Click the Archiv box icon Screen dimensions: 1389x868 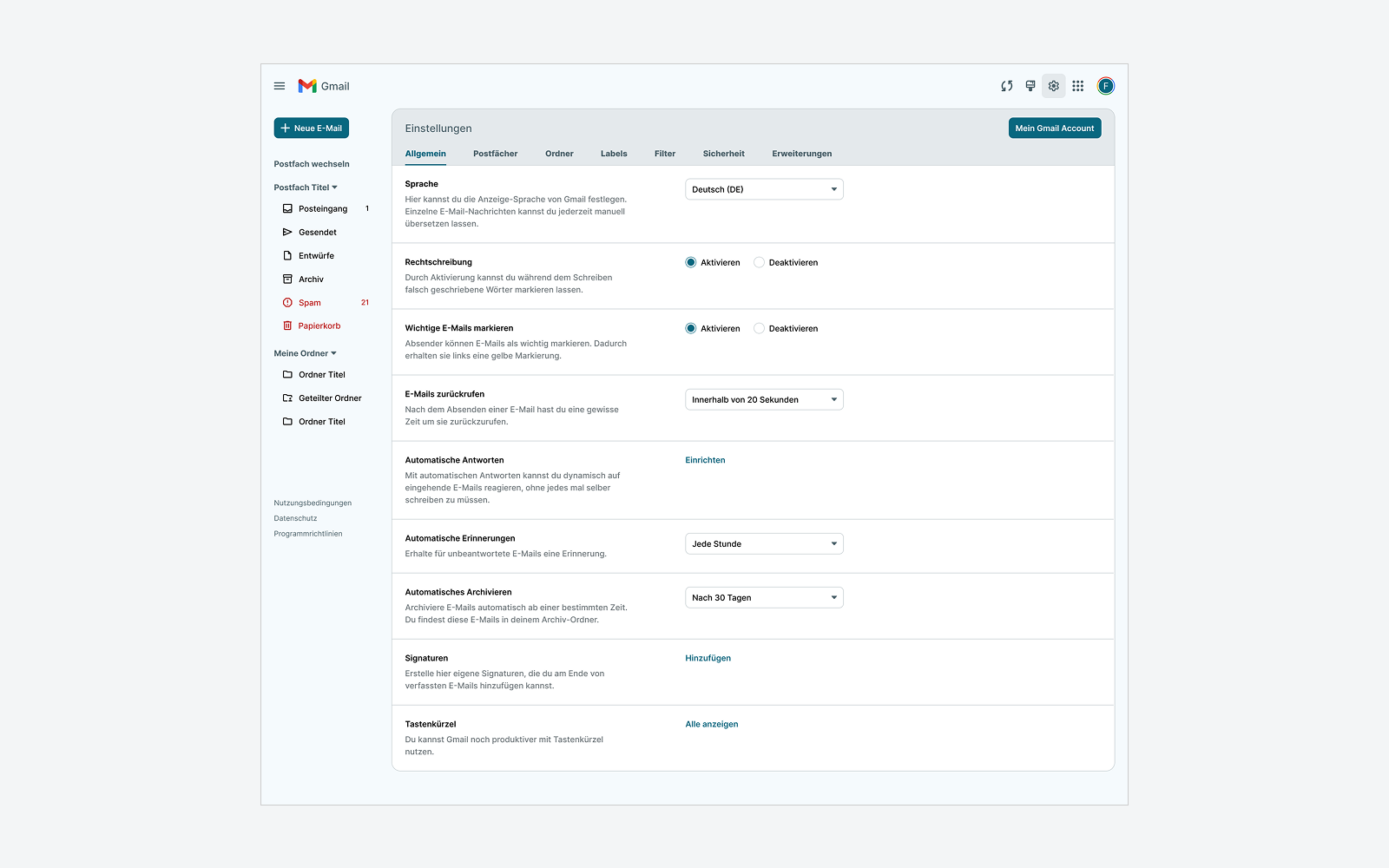tap(287, 279)
